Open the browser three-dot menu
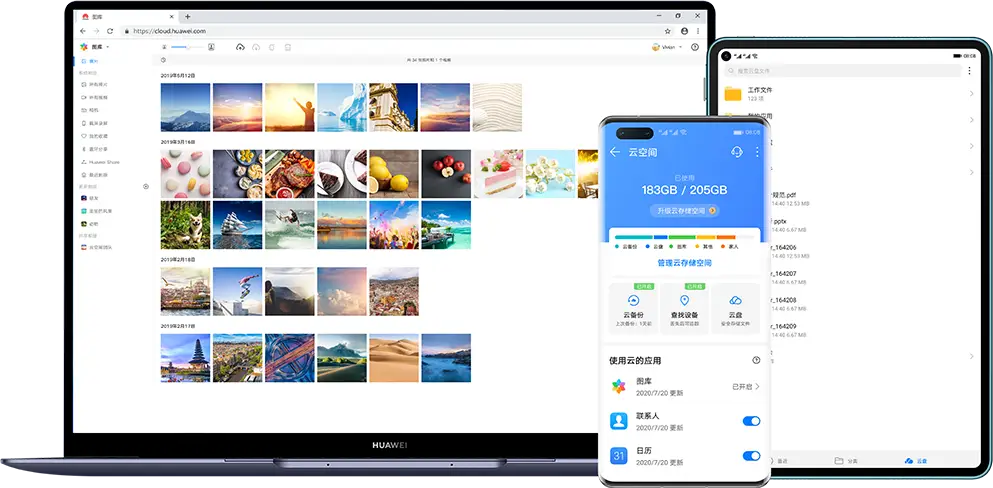 [x=699, y=31]
